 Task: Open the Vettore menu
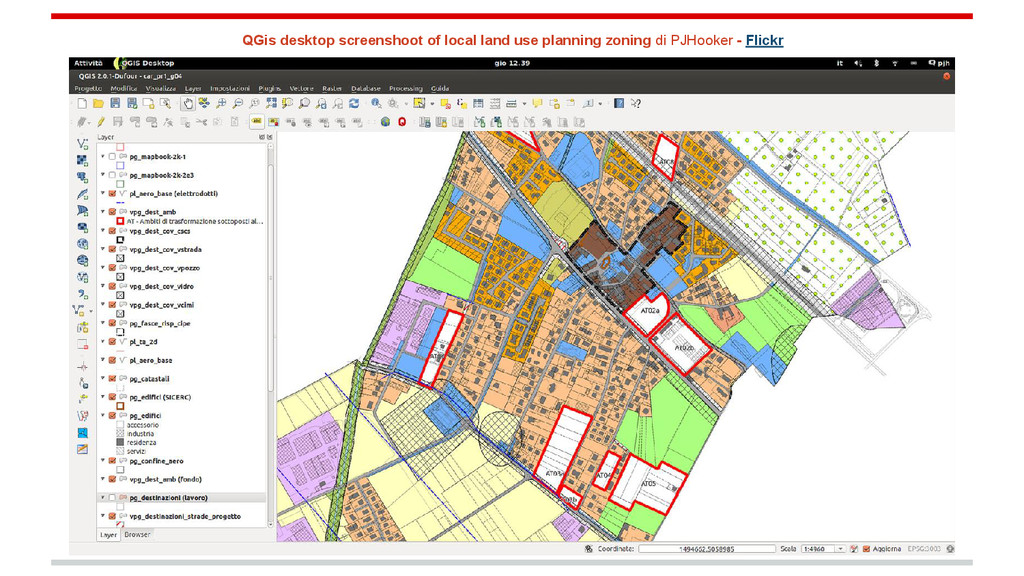tap(301, 88)
